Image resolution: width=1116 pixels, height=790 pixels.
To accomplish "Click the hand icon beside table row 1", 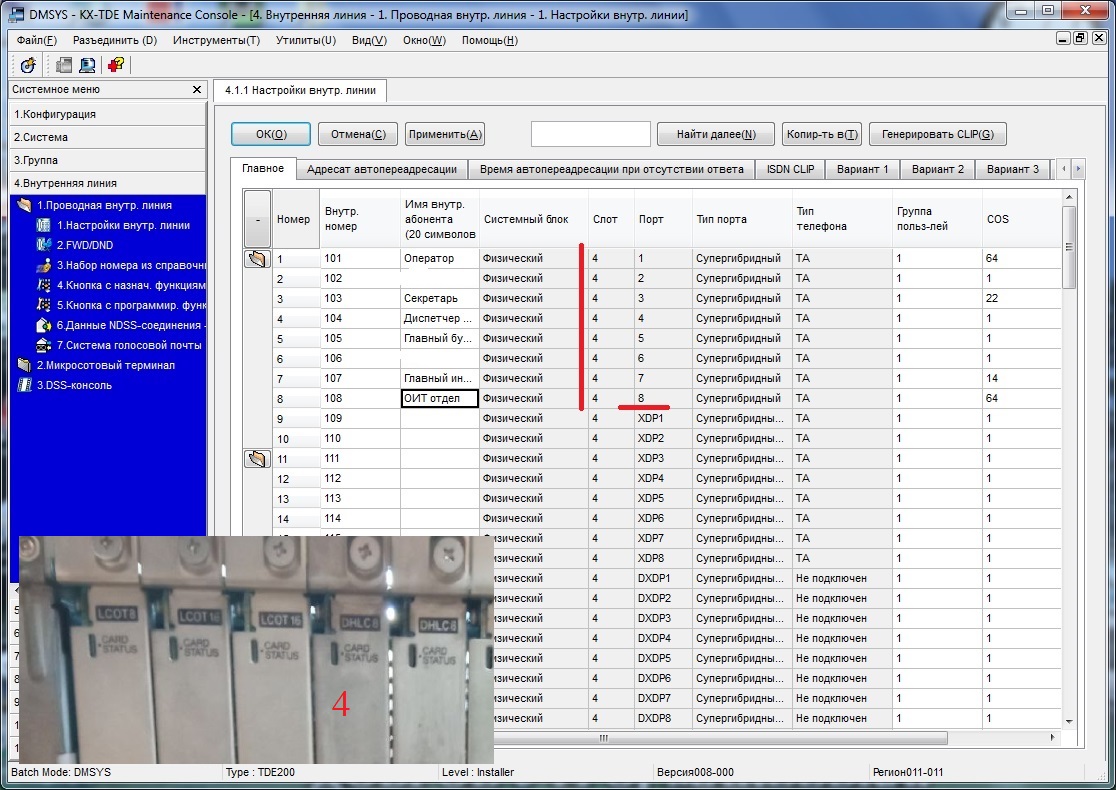I will (257, 258).
